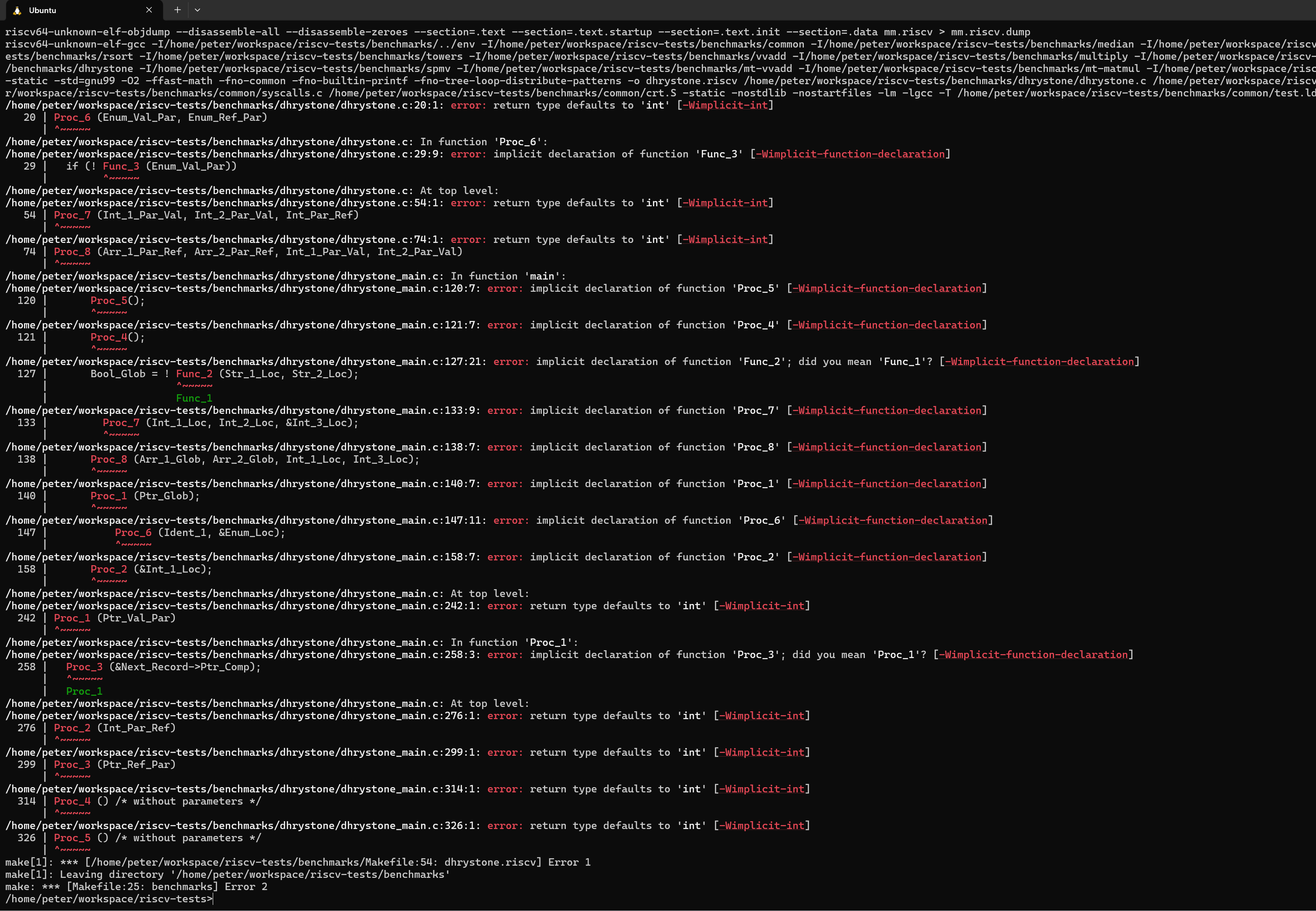Click the dhrystone_main.c:326:1 return type error
Image resolution: width=1316 pixels, height=911 pixels.
[x=408, y=826]
